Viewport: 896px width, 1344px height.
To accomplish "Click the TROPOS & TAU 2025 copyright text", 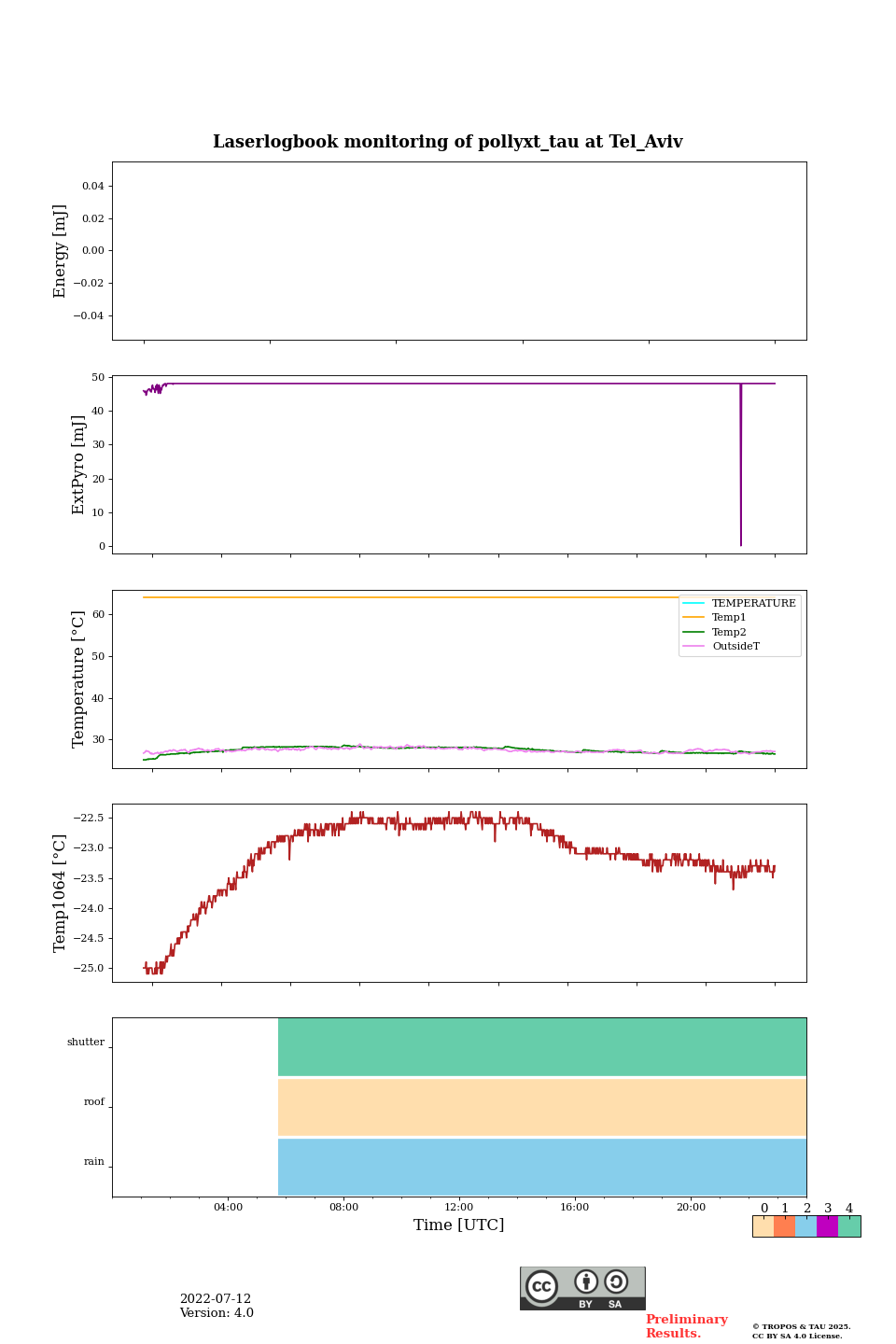I will (x=802, y=1326).
